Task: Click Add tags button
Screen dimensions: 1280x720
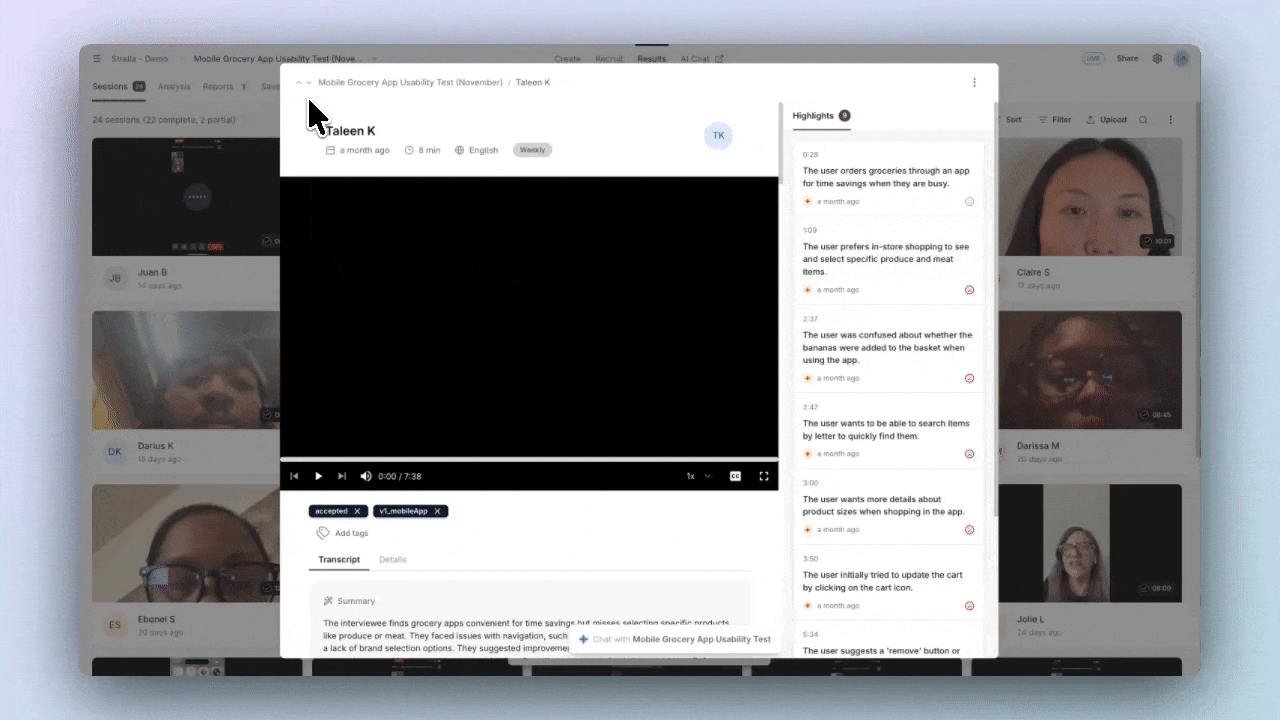Action: [x=342, y=533]
